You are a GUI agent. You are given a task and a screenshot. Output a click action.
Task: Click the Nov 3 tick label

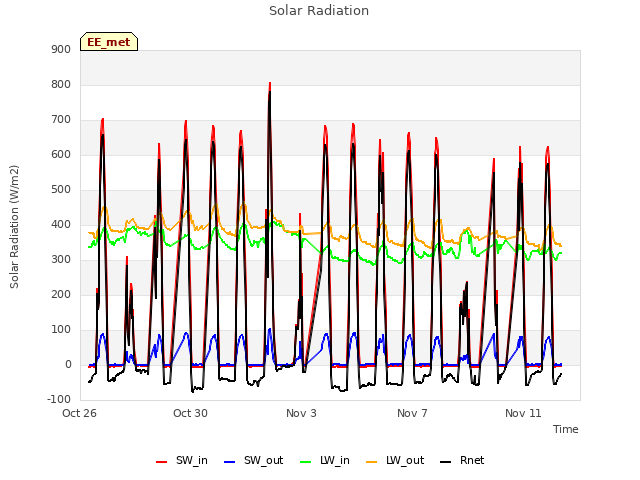[x=301, y=413]
